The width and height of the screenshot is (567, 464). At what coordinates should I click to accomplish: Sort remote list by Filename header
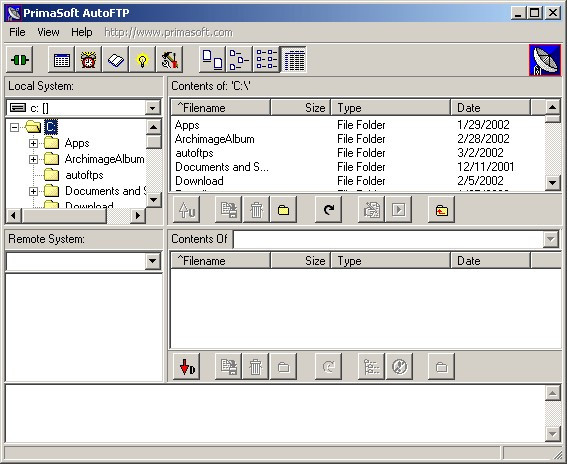(x=221, y=261)
